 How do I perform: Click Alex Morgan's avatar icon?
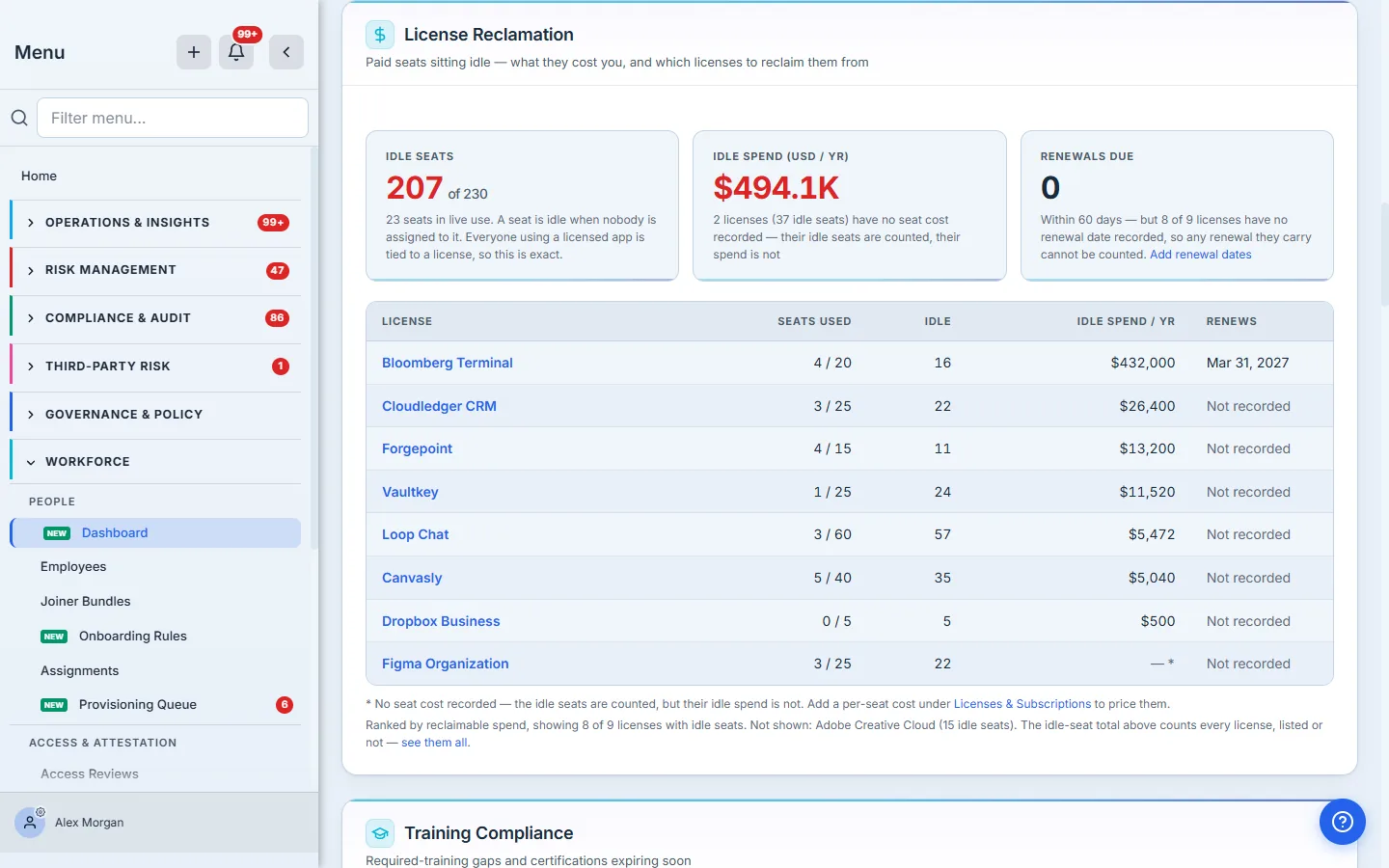tap(30, 823)
